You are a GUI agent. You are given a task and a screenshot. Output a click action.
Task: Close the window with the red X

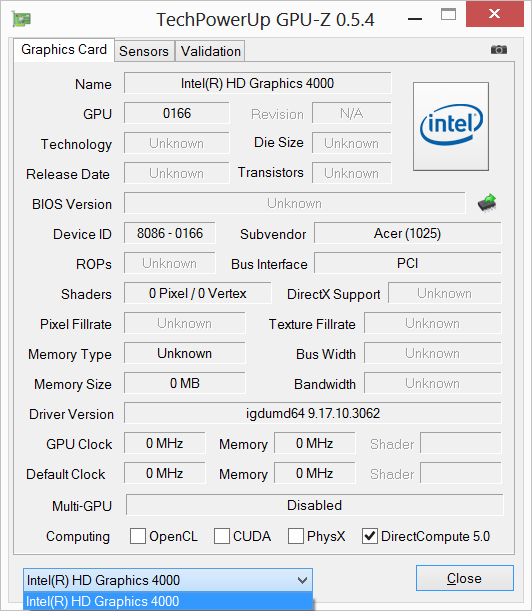click(495, 14)
